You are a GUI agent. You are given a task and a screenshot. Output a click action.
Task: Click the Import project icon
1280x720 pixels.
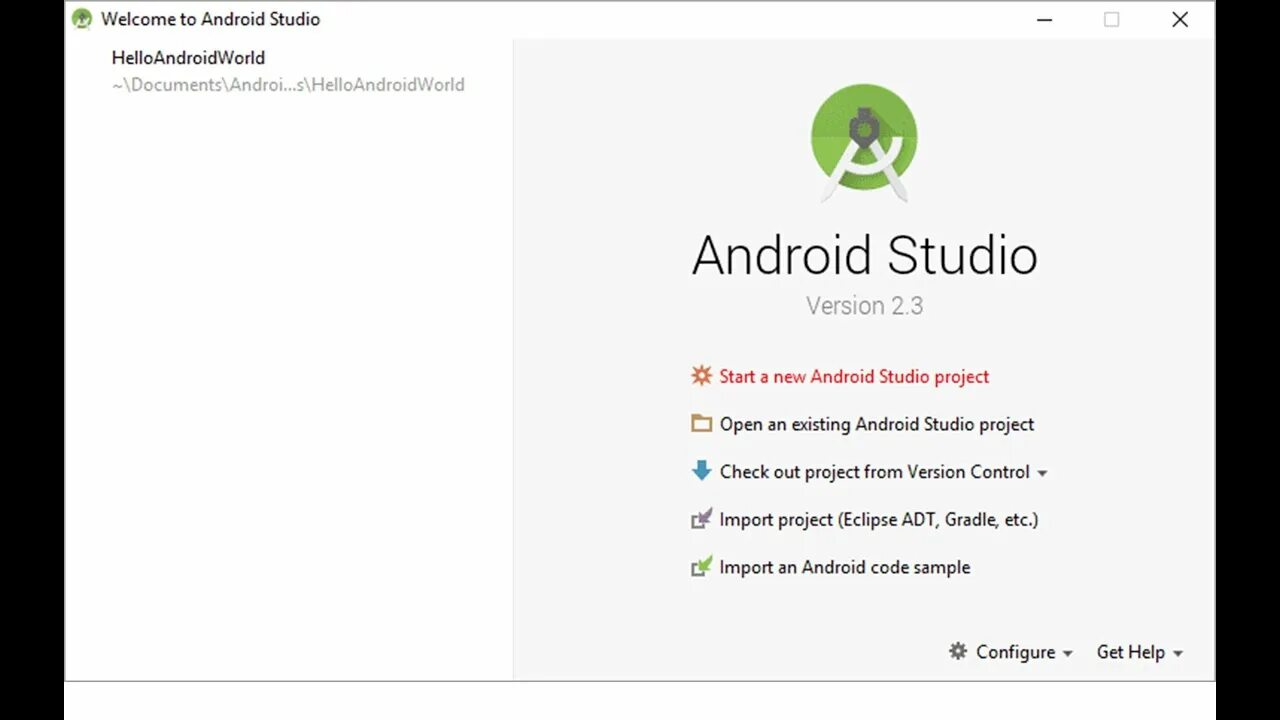click(x=701, y=519)
